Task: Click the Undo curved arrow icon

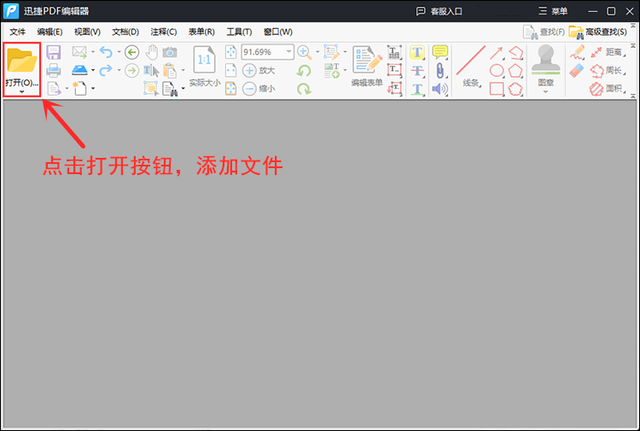Action: pos(106,52)
